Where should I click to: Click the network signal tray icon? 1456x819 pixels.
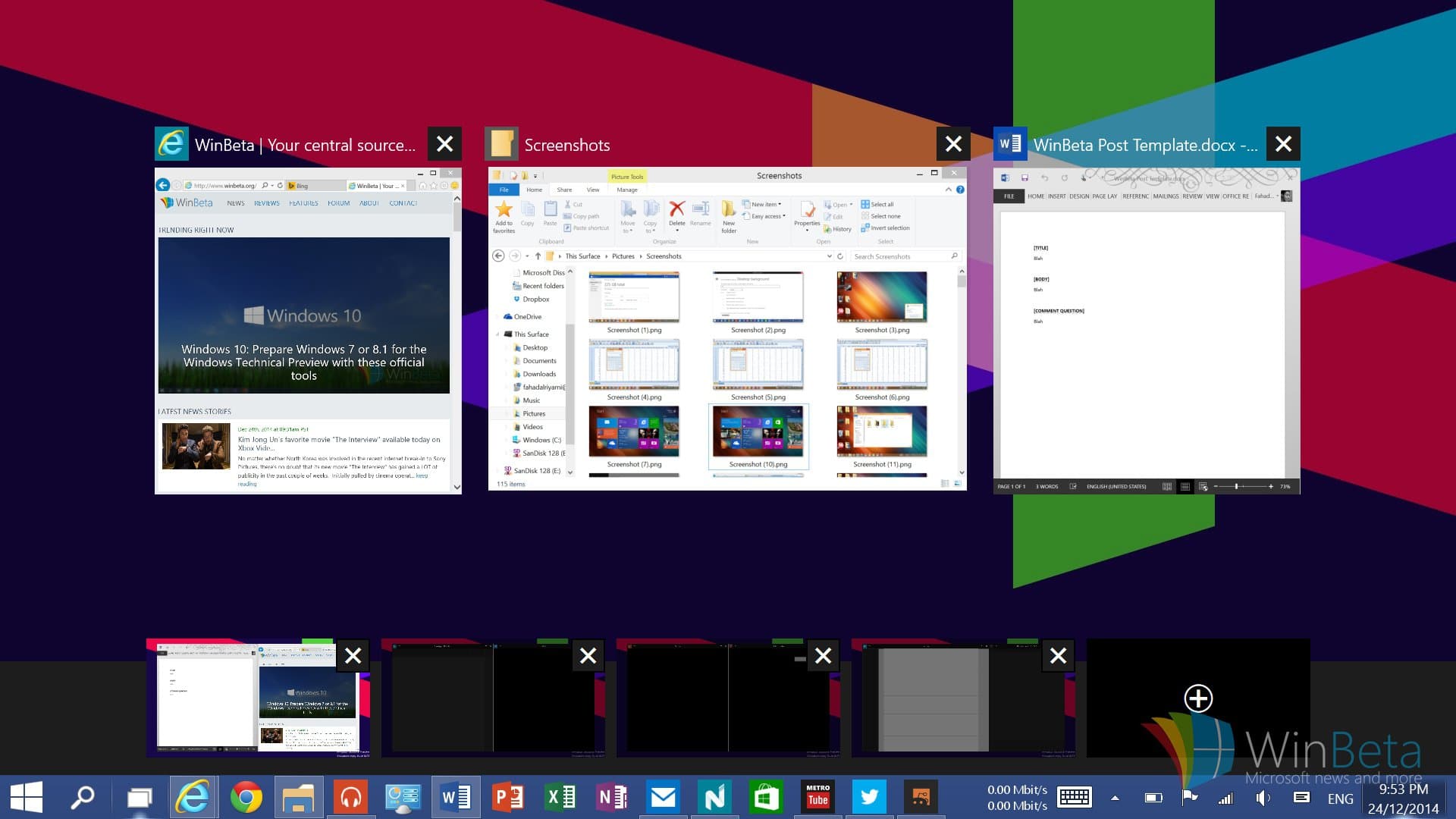(1225, 798)
